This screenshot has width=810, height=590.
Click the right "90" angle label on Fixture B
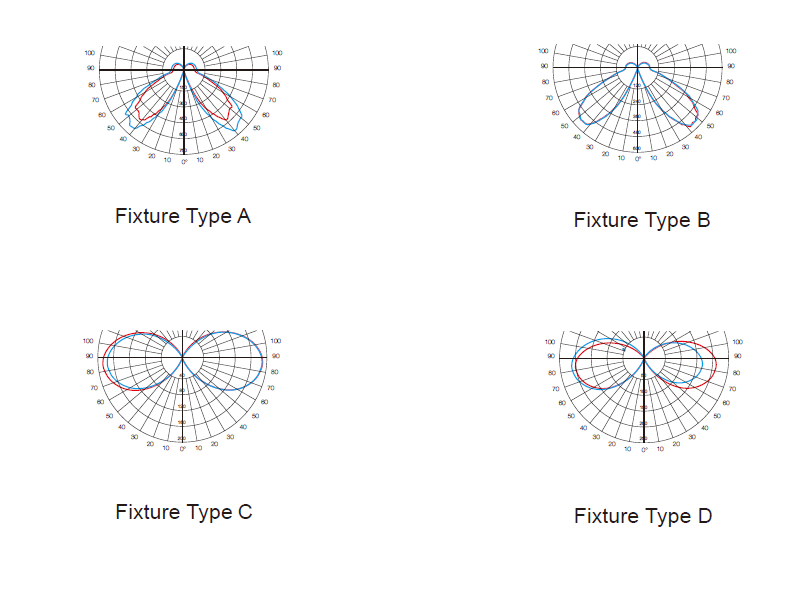pyautogui.click(x=731, y=66)
